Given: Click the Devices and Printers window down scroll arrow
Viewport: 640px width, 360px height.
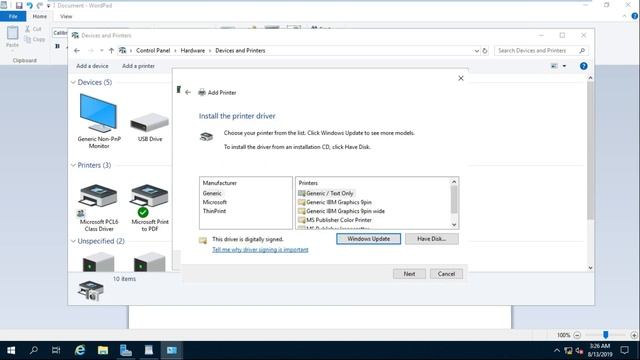Looking at the screenshot, I should pos(590,268).
